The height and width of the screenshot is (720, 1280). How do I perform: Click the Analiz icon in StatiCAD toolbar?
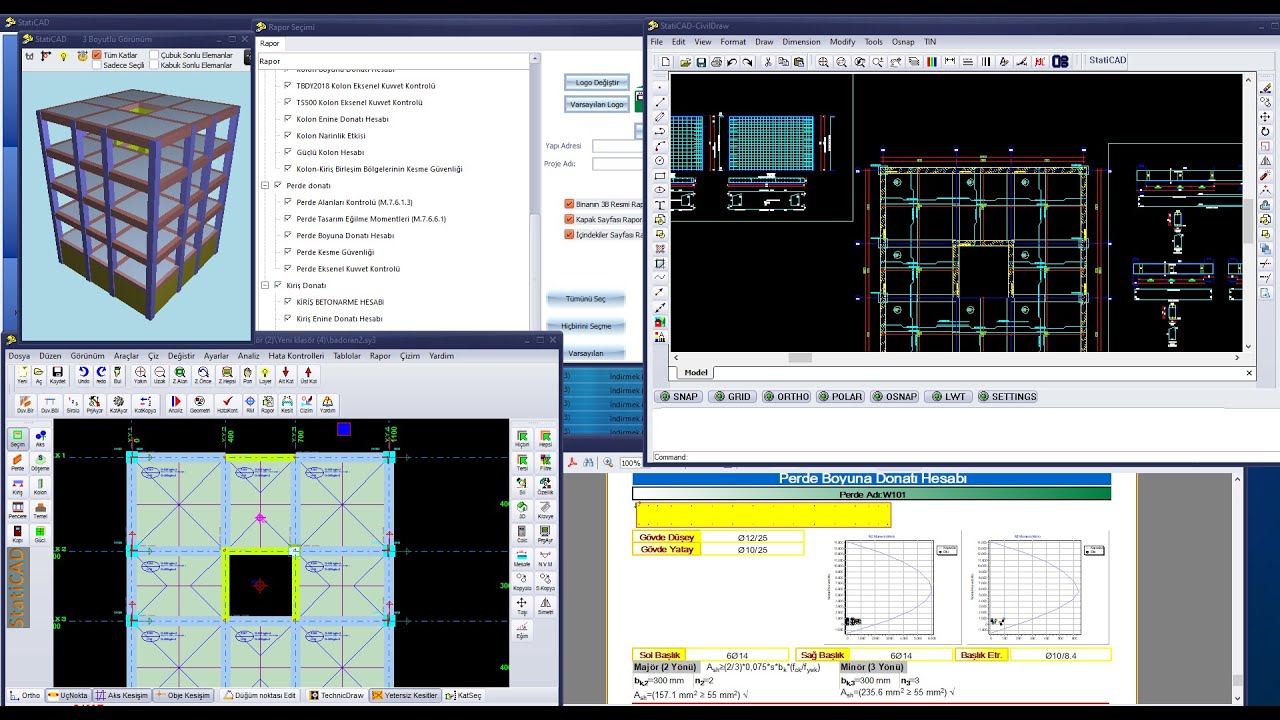click(x=176, y=404)
